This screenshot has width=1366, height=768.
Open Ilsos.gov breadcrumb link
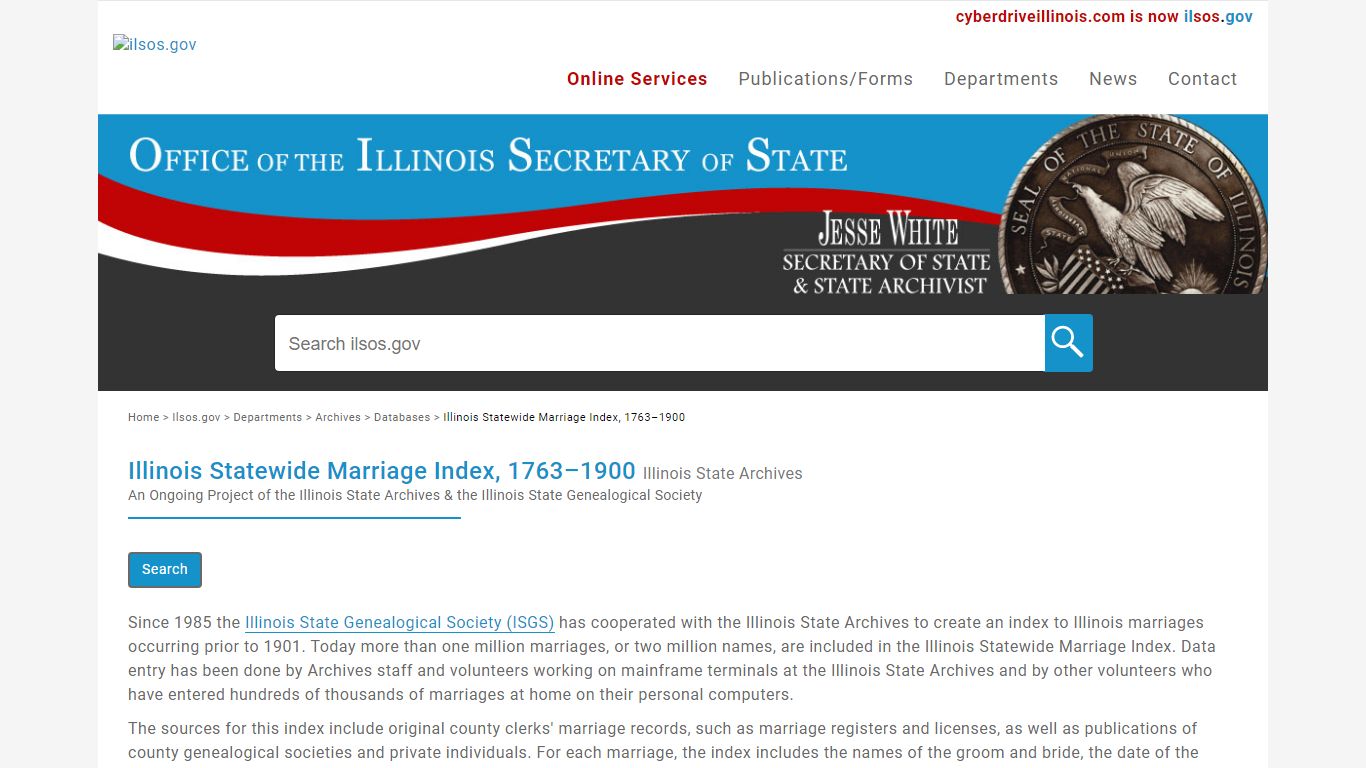coord(196,417)
